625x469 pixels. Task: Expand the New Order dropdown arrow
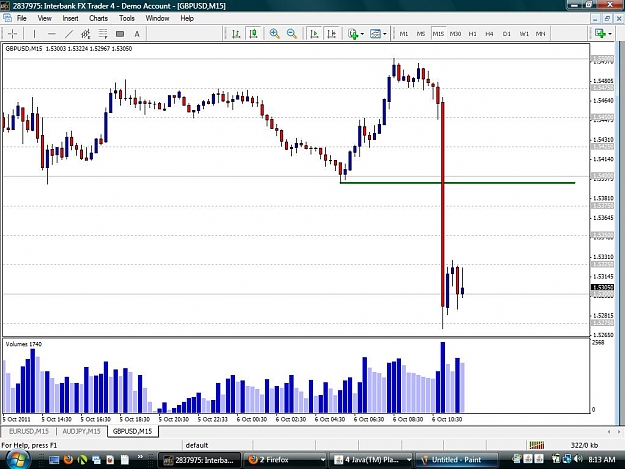610,34
